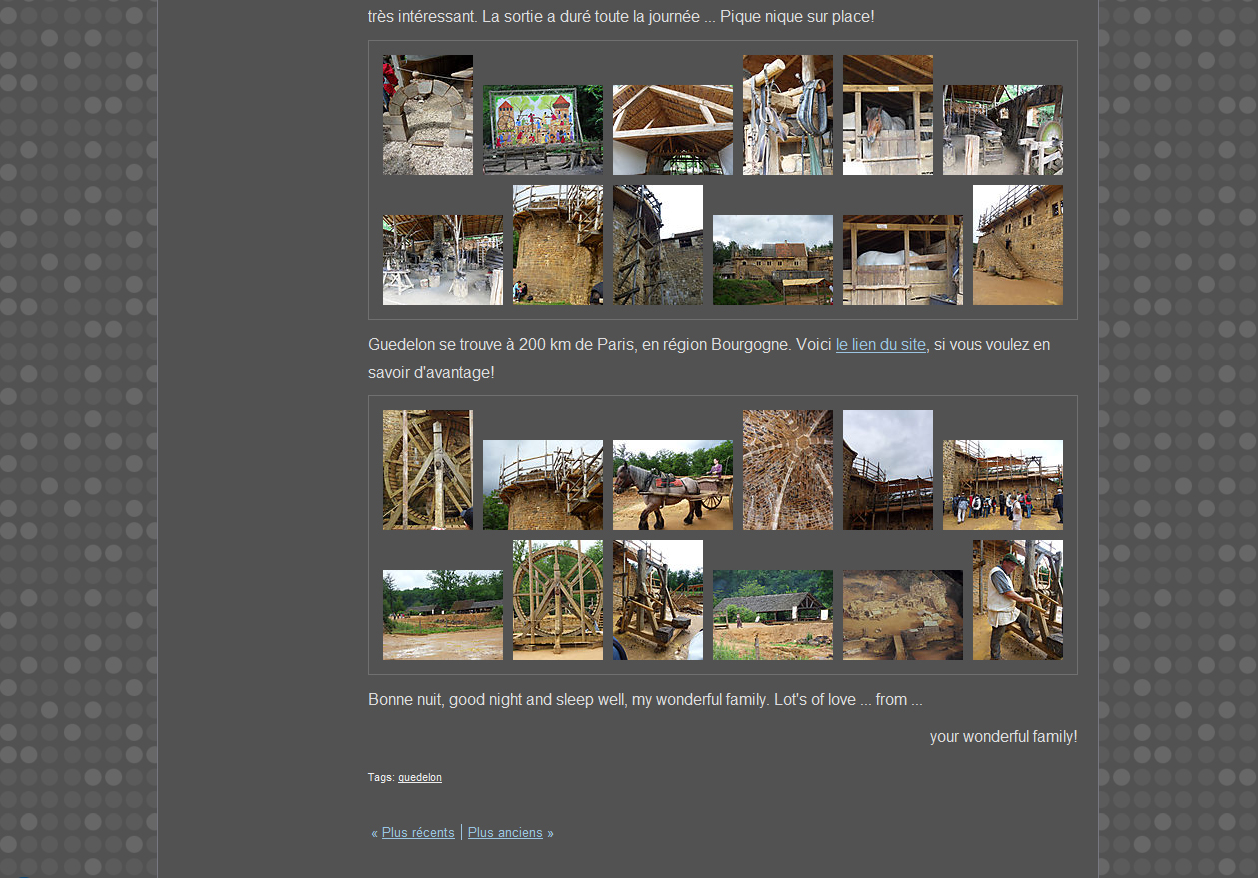This screenshot has height=878, width=1258.
Task: Open the hanging horse harness photo
Action: [x=788, y=115]
